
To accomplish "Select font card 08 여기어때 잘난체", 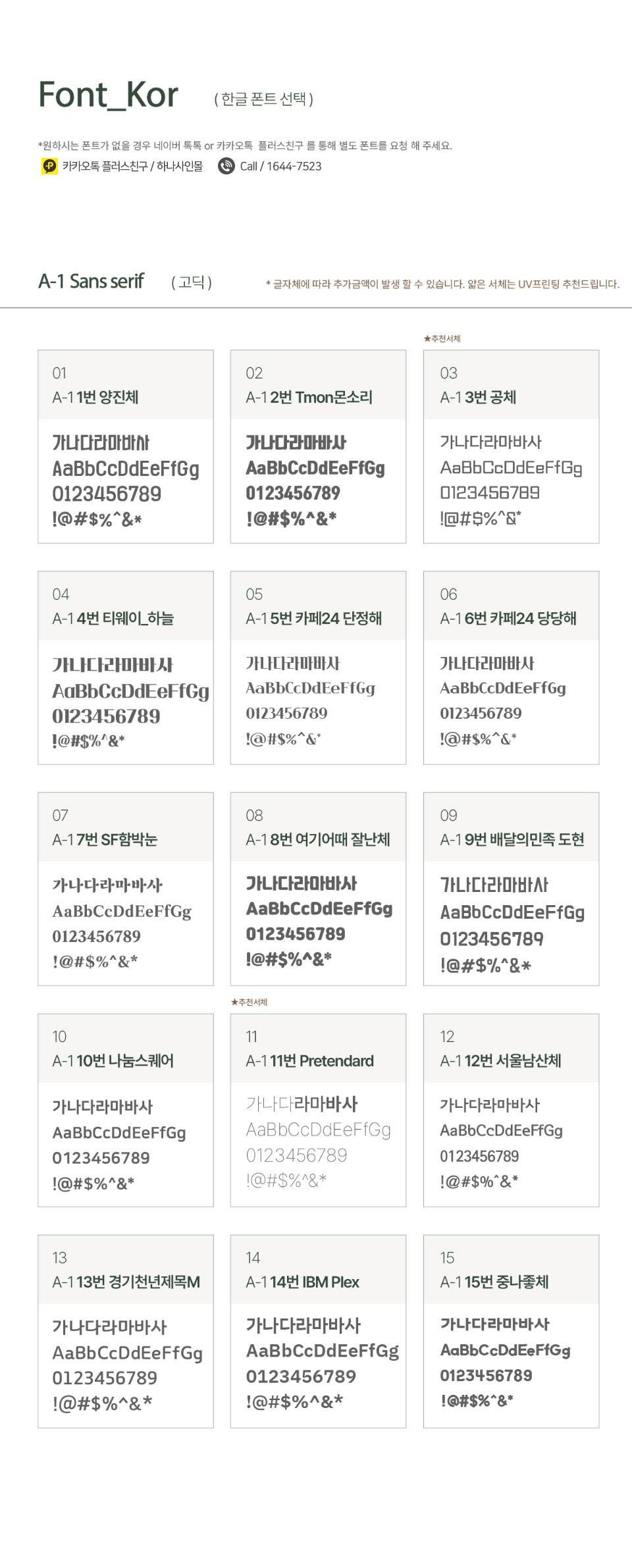I will [318, 889].
